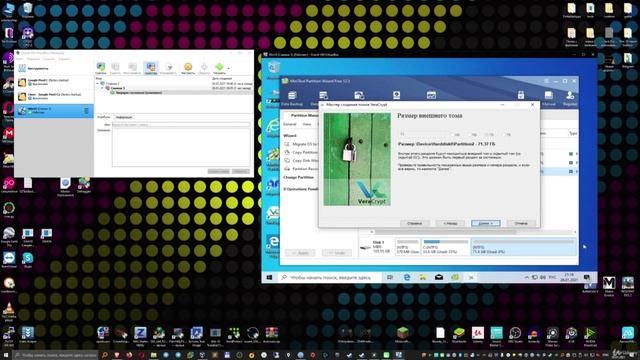Open MiniTool title bar hamburger menu
This screenshot has width=640, height=360.
[x=546, y=81]
